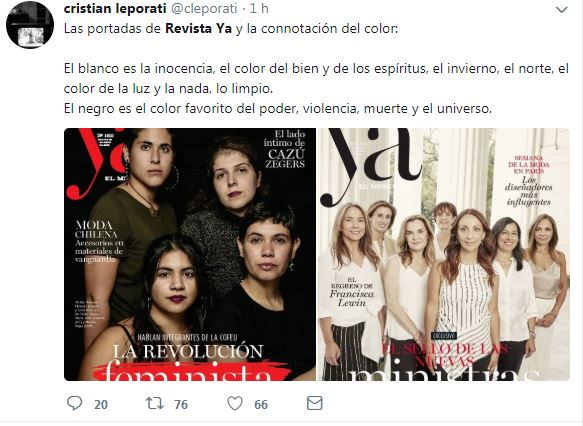
Task: Open the black feminista magazine cover image
Action: click(x=190, y=254)
